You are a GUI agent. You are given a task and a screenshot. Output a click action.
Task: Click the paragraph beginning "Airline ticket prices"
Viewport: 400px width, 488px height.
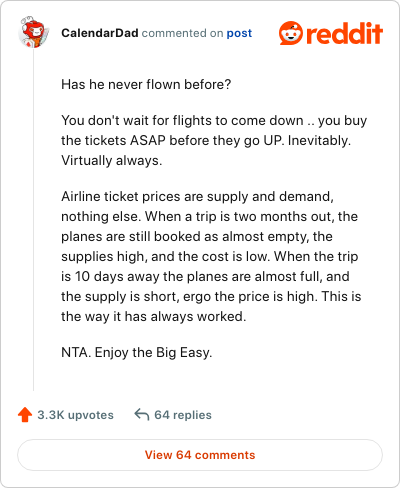tap(211, 256)
